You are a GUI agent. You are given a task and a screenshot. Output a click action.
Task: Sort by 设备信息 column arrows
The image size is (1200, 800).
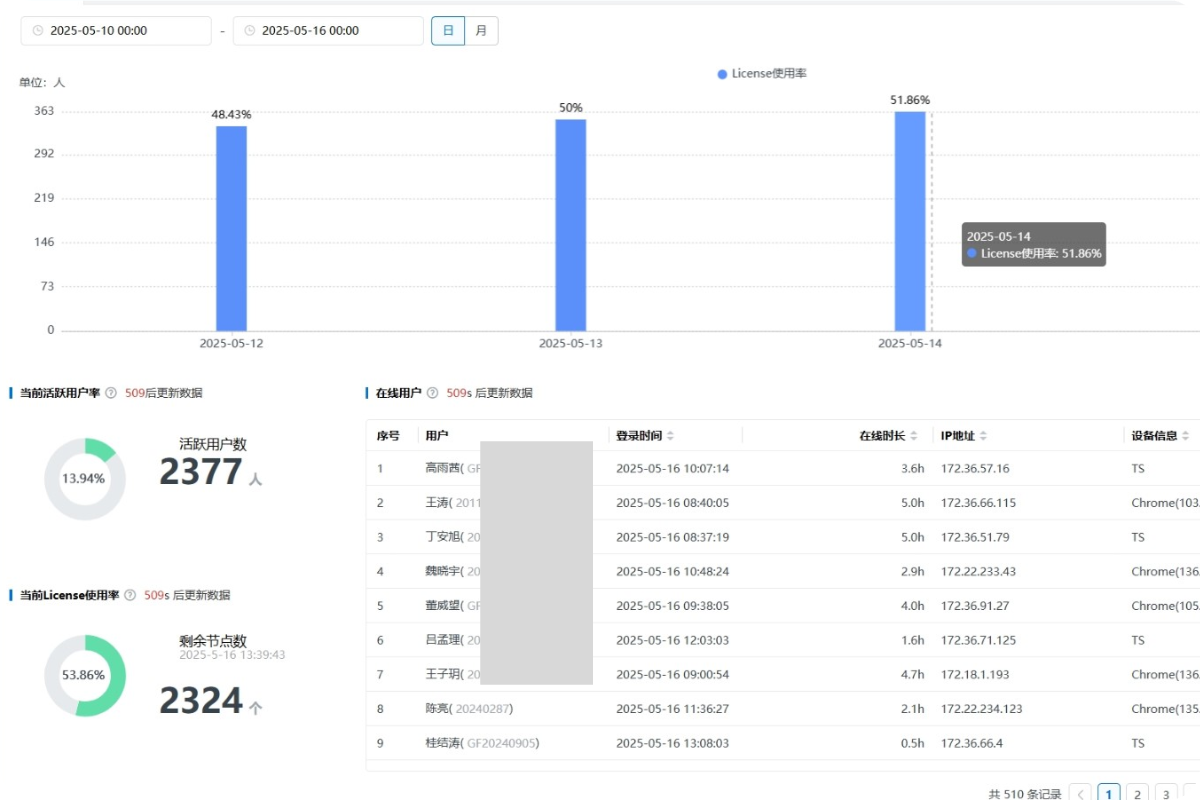pyautogui.click(x=1185, y=436)
